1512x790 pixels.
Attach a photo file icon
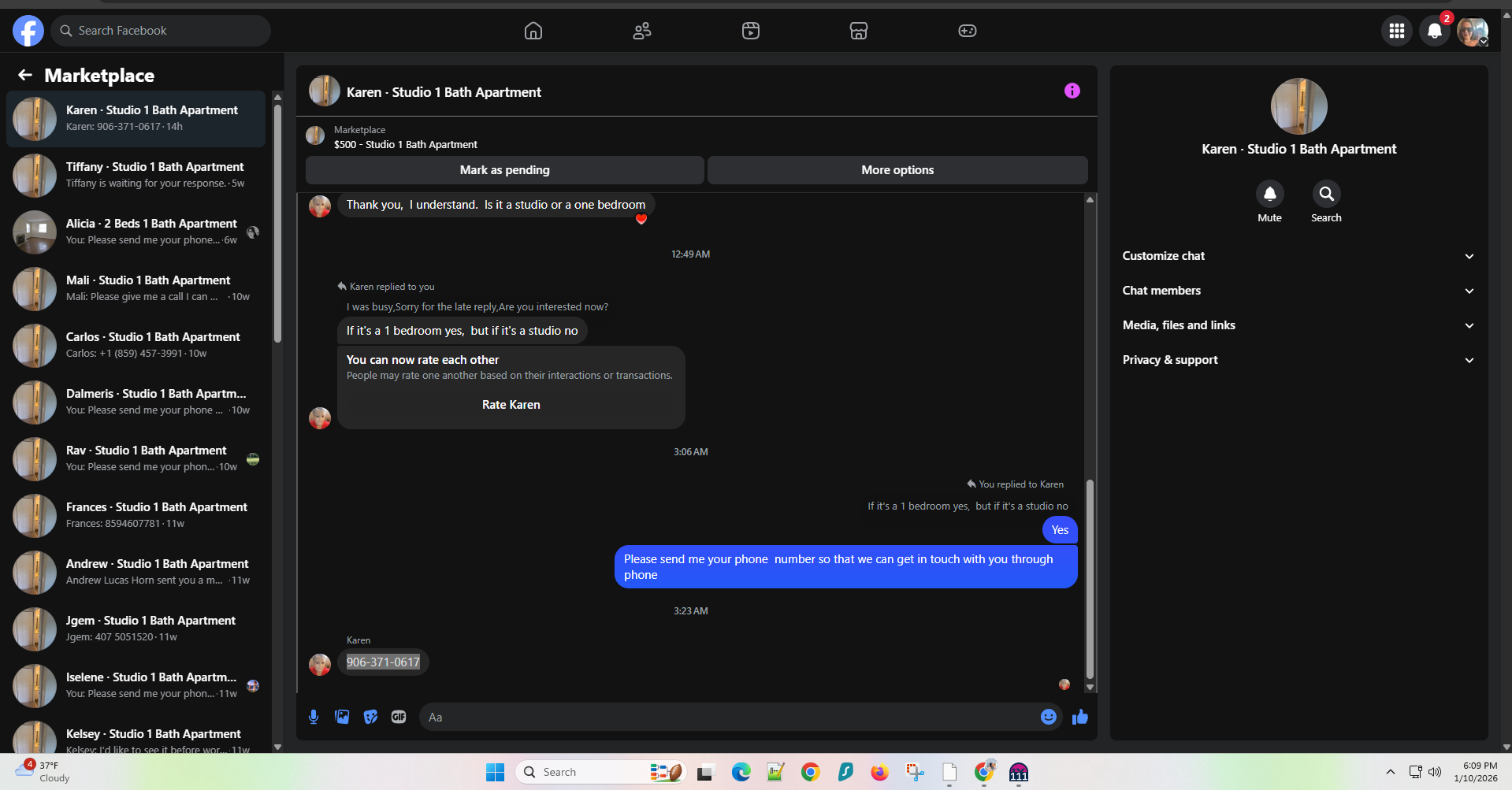click(342, 717)
